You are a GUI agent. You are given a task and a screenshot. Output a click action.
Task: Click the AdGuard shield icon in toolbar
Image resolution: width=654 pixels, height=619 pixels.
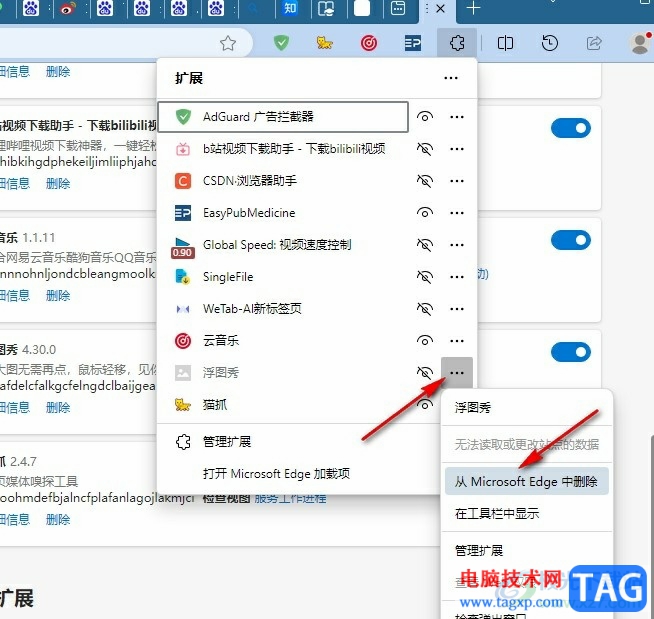(x=282, y=43)
